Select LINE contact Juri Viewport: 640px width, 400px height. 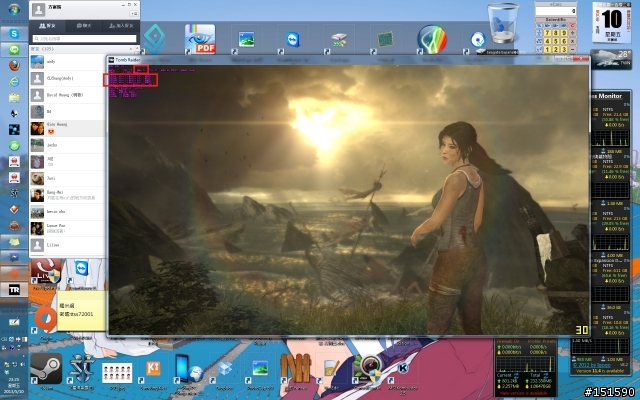[68, 178]
